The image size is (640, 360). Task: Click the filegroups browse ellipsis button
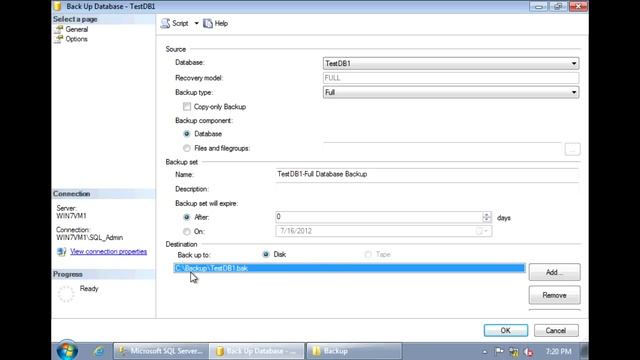tap(572, 149)
